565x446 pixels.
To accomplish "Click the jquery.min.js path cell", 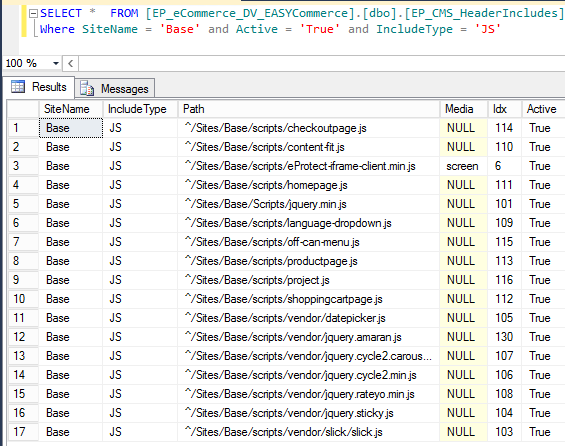I will [308, 204].
